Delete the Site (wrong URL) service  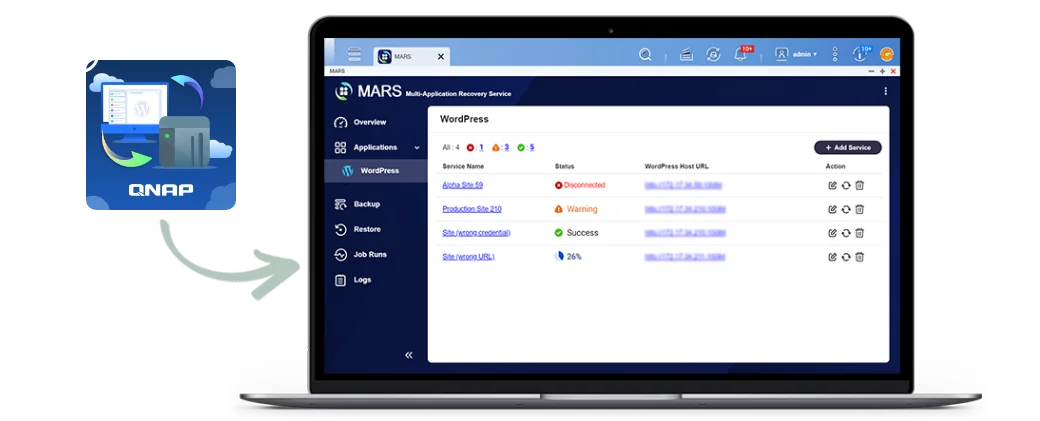pyautogui.click(x=859, y=257)
